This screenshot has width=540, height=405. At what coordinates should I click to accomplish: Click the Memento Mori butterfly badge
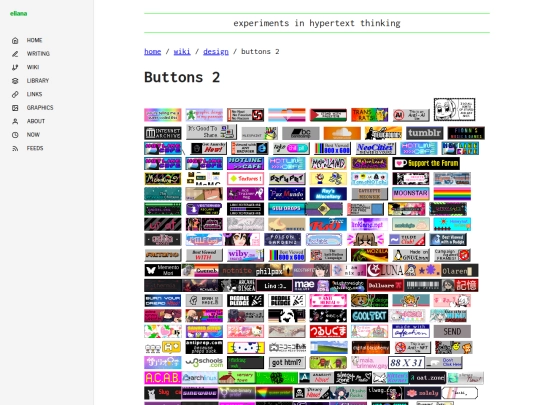[x=163, y=270]
